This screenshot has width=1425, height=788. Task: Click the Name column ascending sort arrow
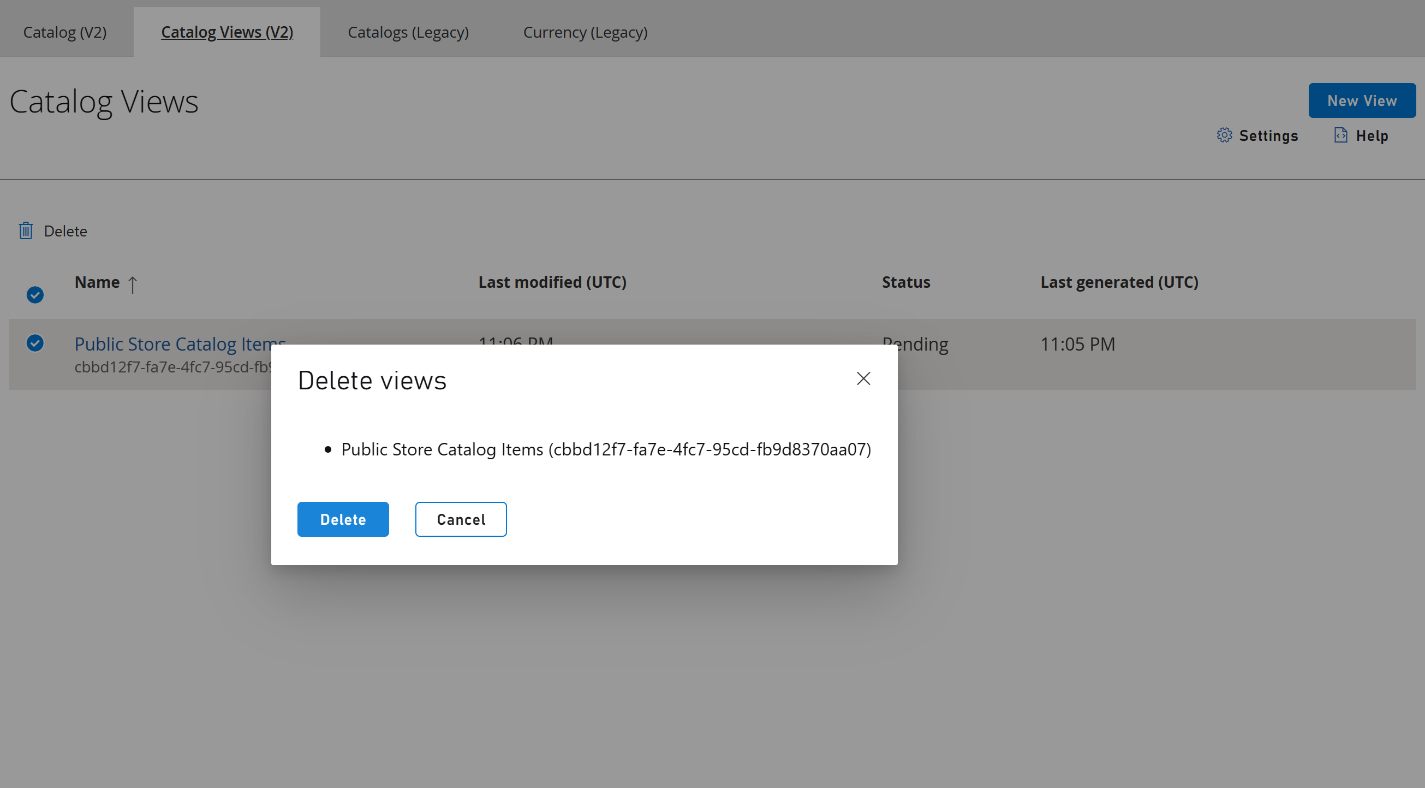[132, 284]
